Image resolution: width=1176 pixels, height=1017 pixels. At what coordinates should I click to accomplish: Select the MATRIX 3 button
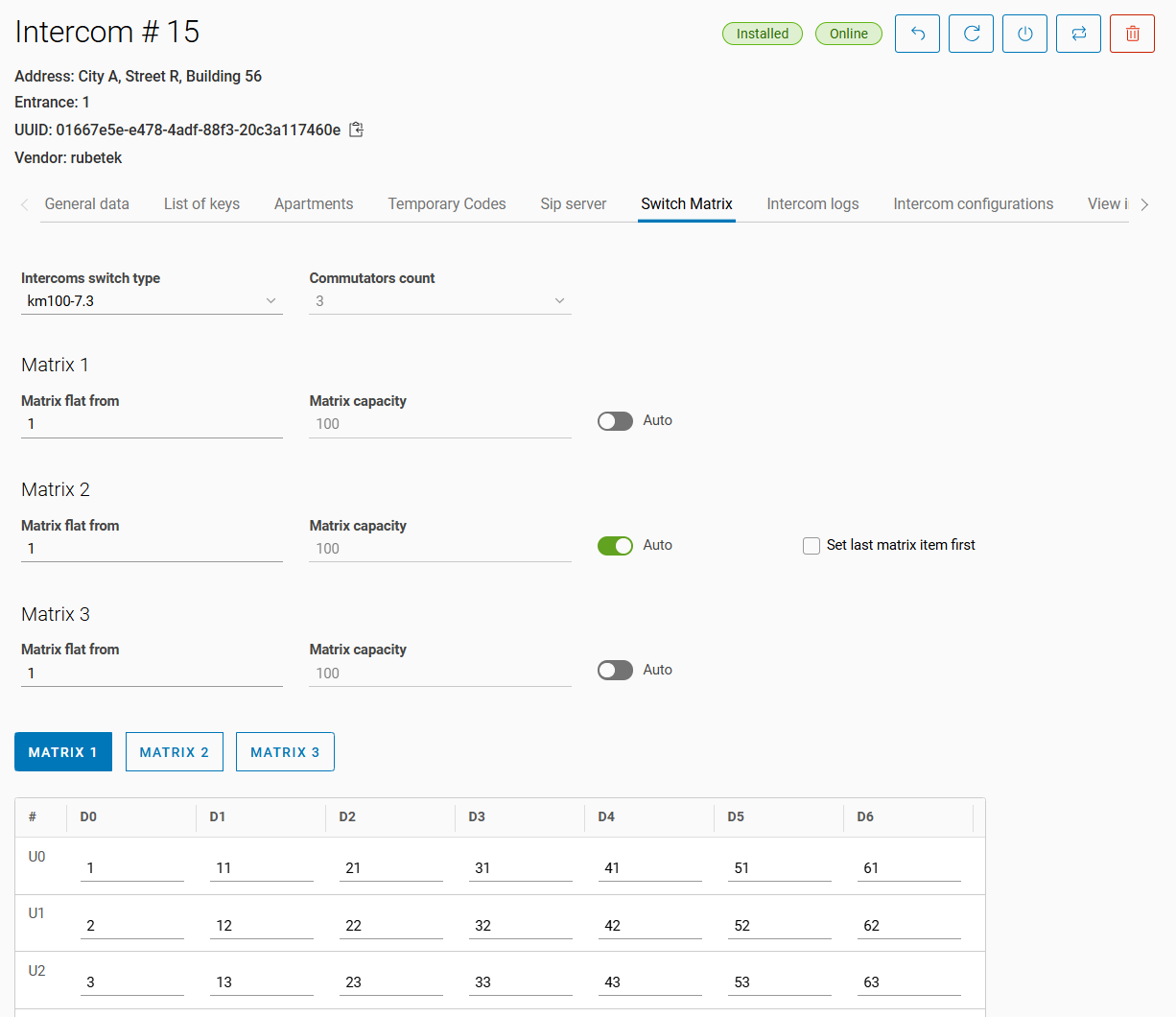tap(285, 752)
